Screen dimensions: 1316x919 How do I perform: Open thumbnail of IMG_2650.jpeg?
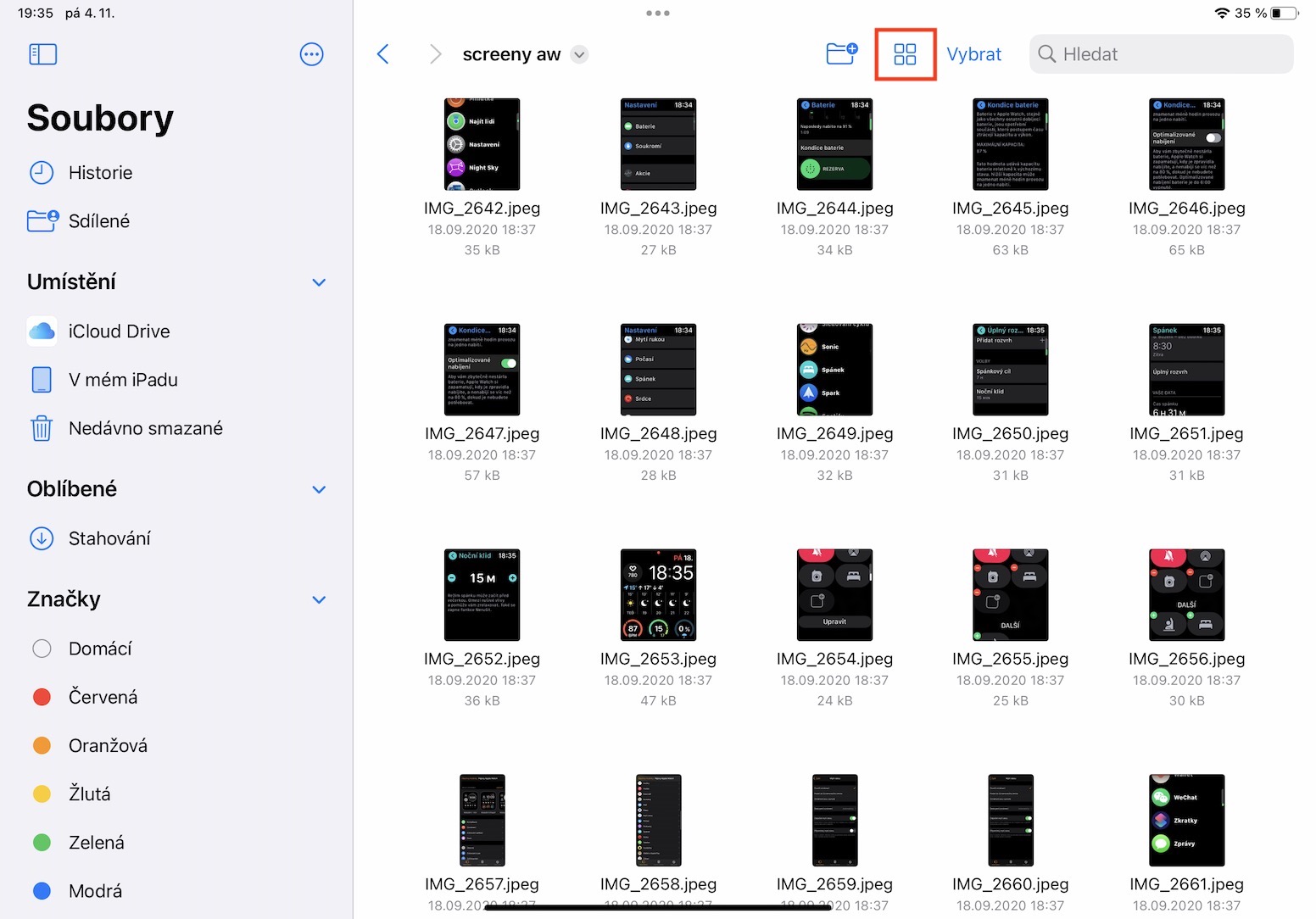coord(1010,370)
